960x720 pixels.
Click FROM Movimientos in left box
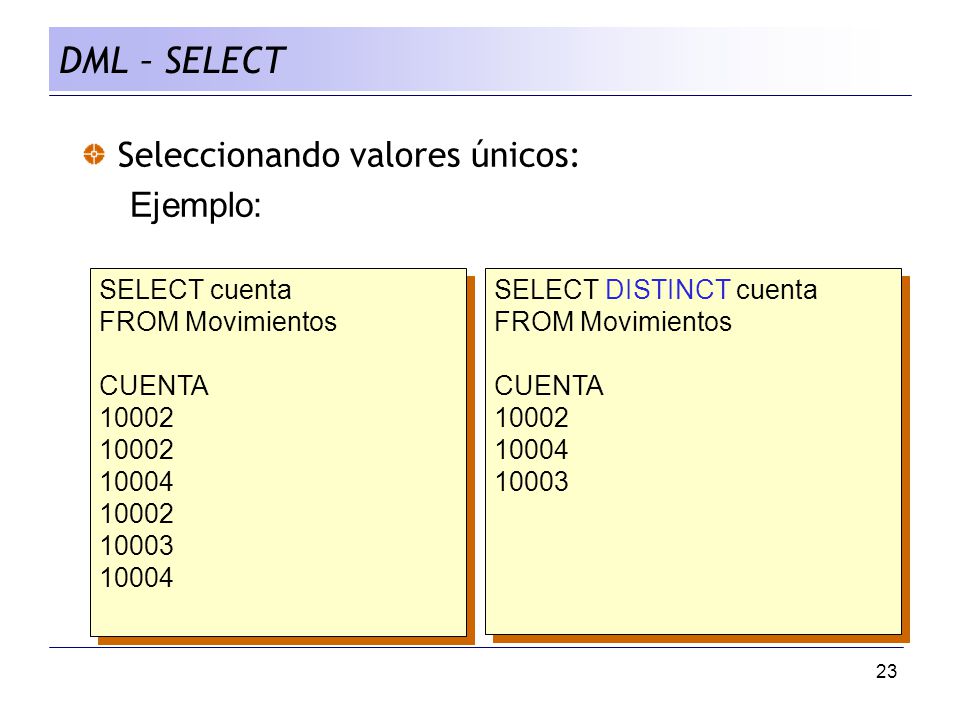218,321
